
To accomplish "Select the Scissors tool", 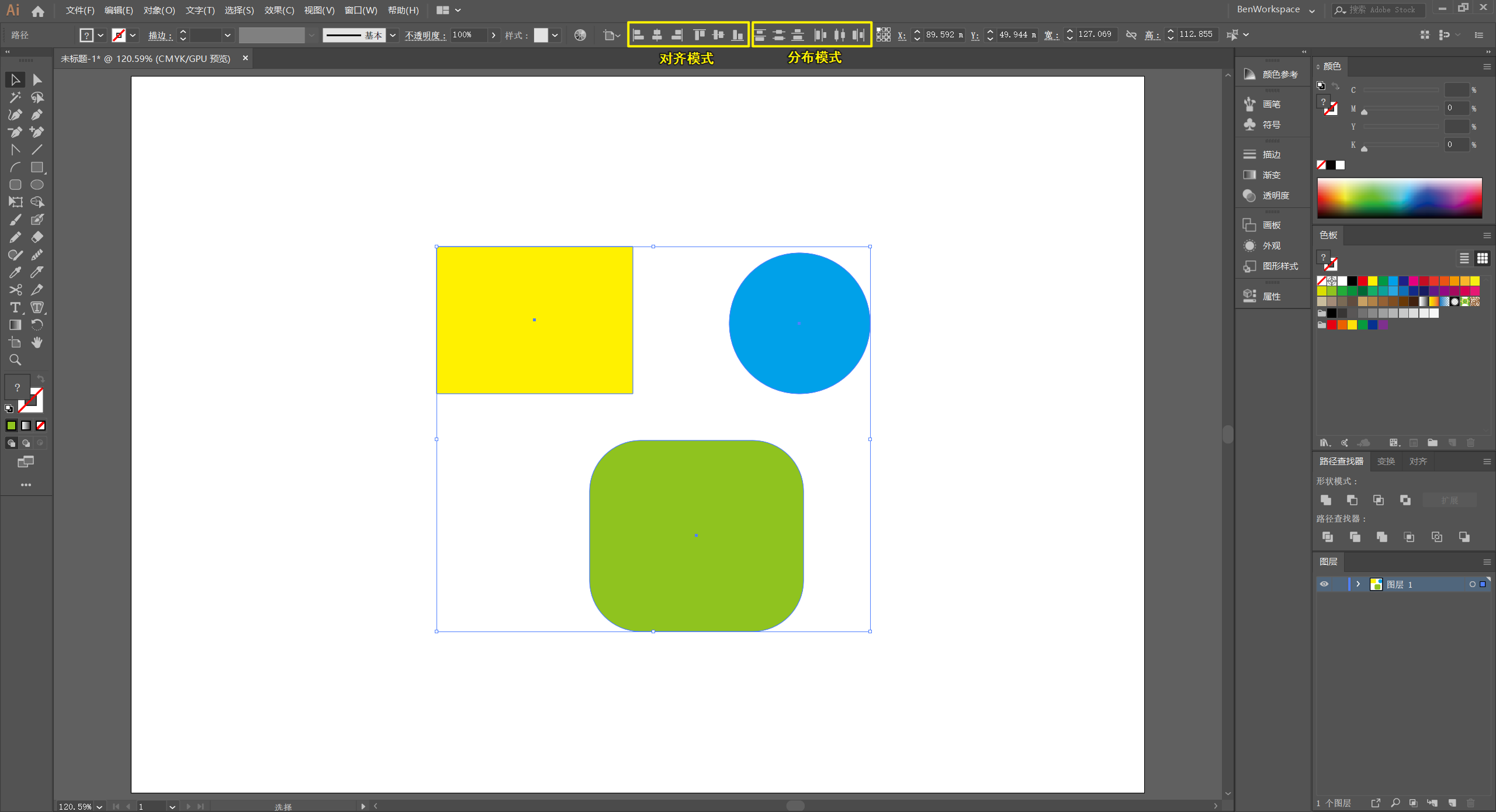I will click(15, 290).
